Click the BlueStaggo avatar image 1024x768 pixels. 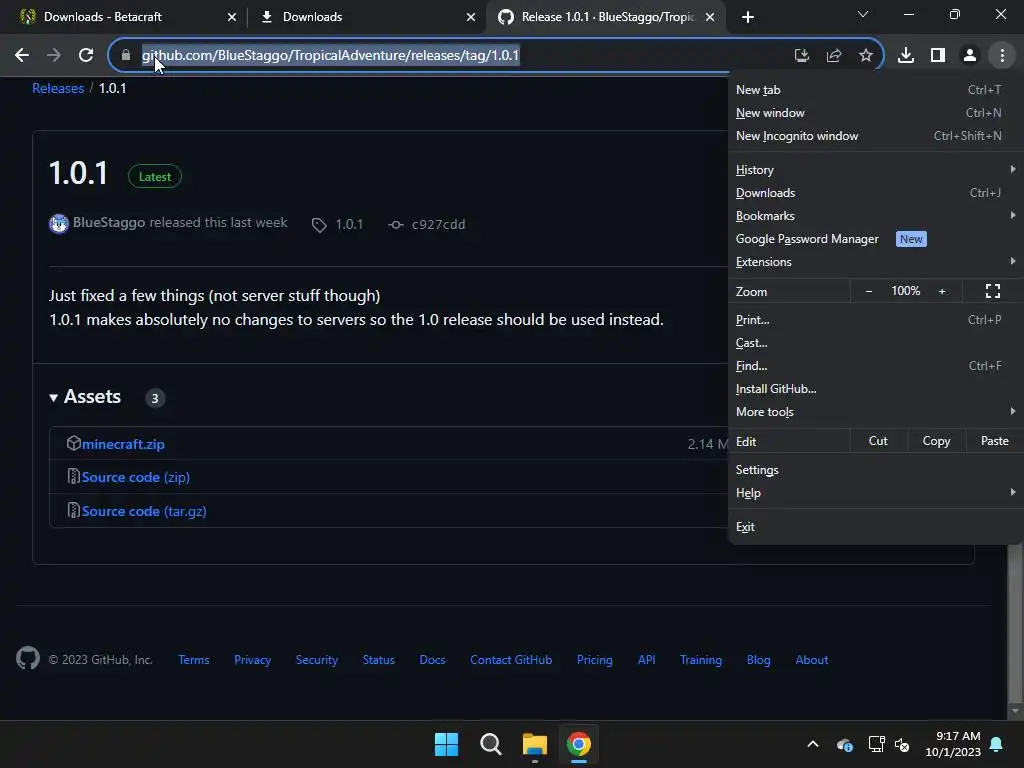tap(59, 224)
